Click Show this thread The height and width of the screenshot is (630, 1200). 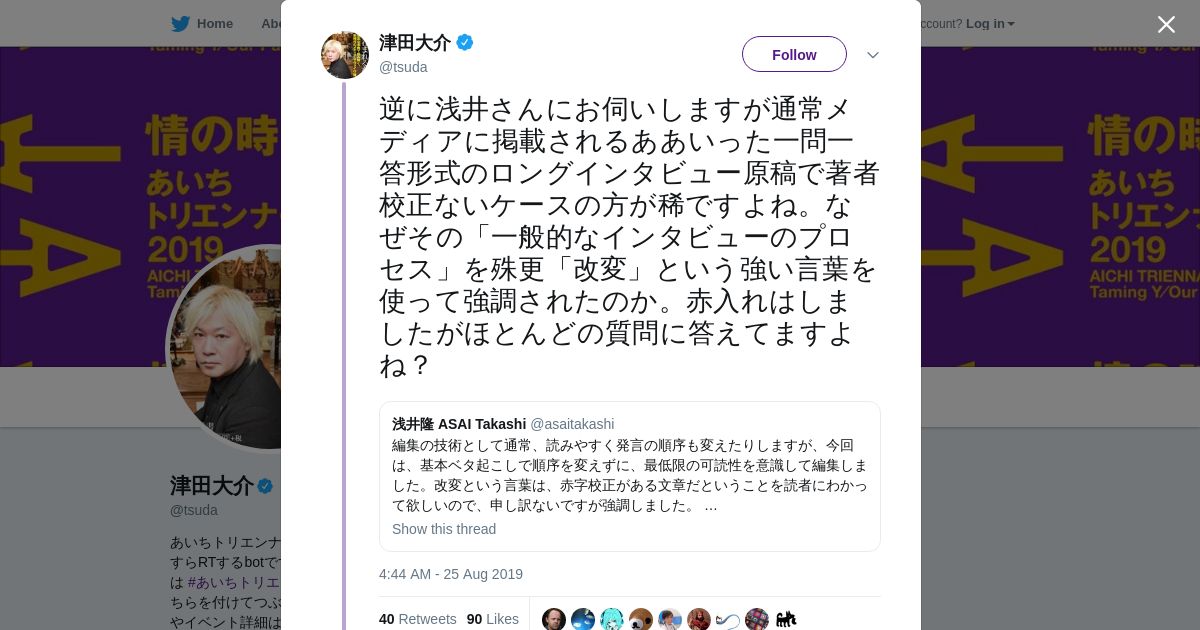444,529
